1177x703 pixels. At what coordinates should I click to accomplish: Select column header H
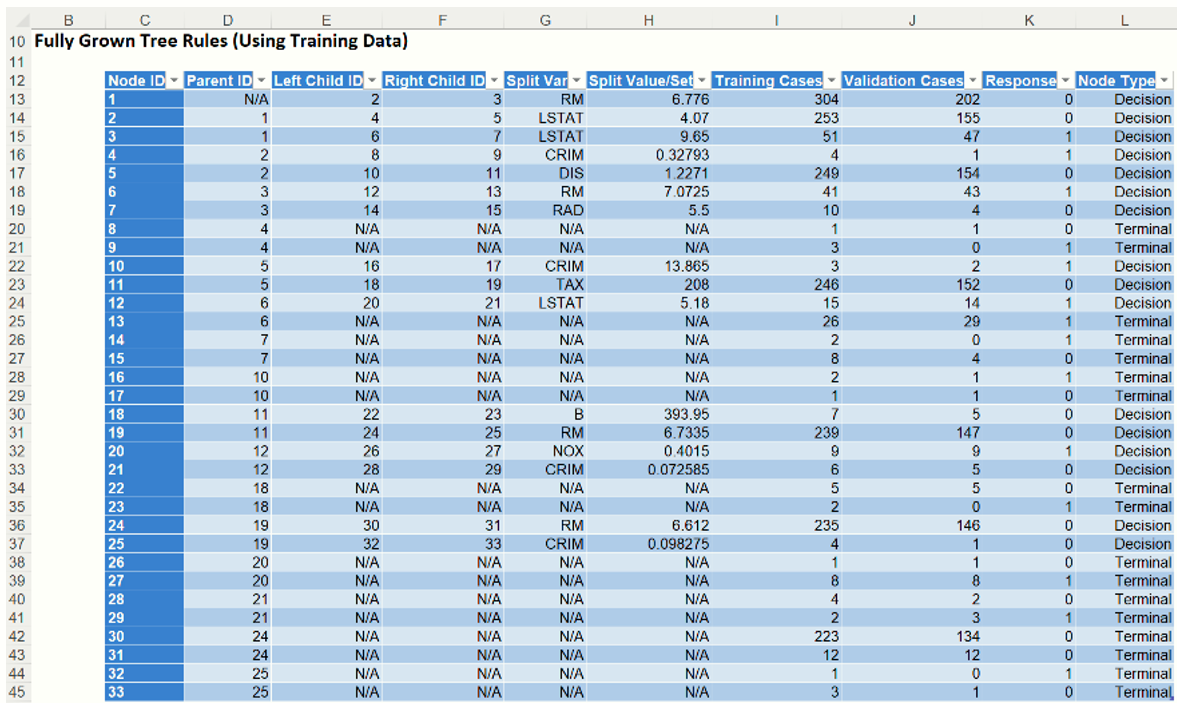(648, 20)
